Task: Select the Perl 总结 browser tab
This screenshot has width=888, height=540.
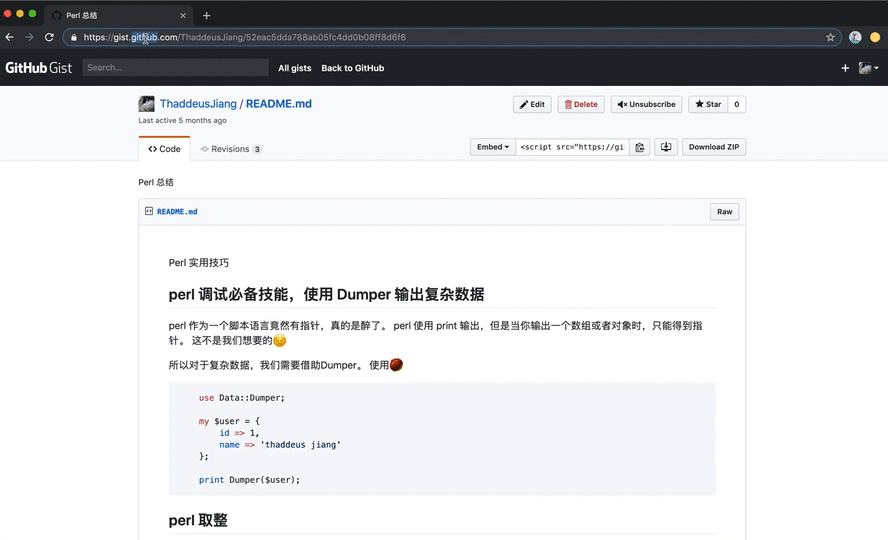Action: [x=119, y=15]
